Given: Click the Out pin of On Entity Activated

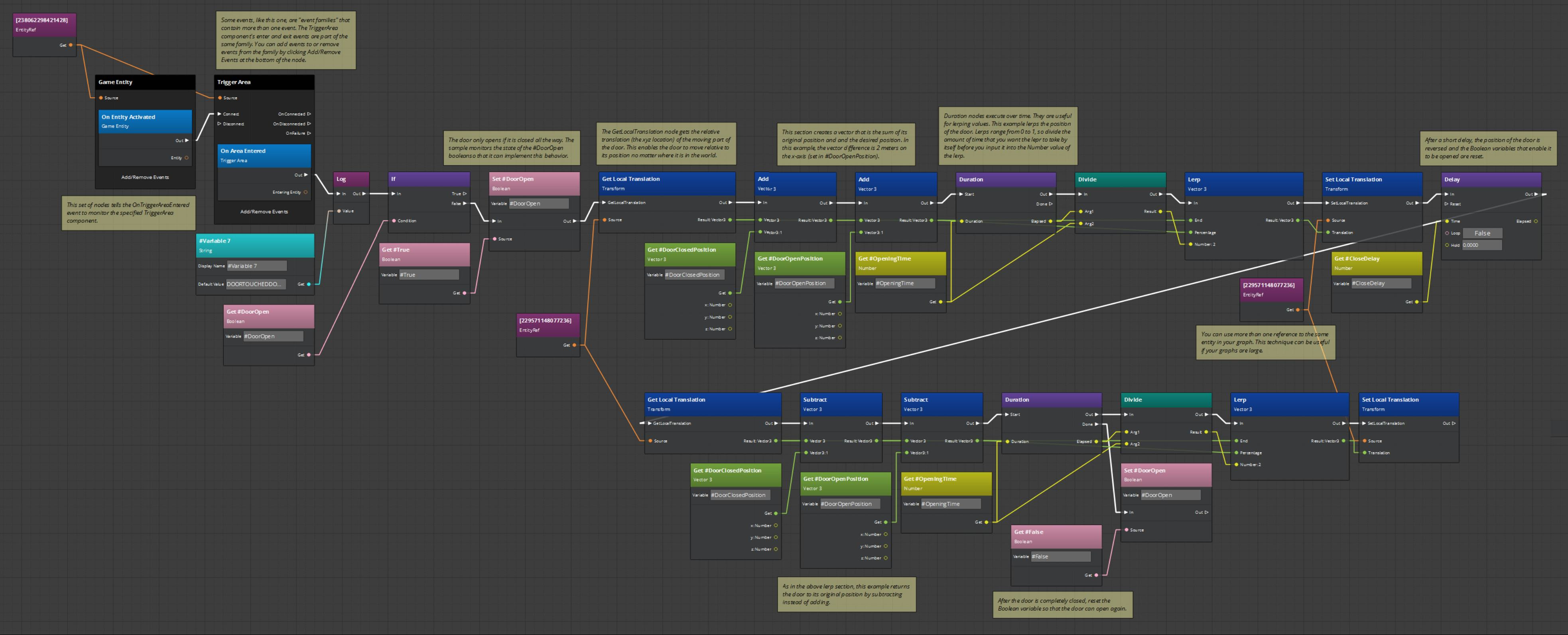Looking at the screenshot, I should click(187, 140).
